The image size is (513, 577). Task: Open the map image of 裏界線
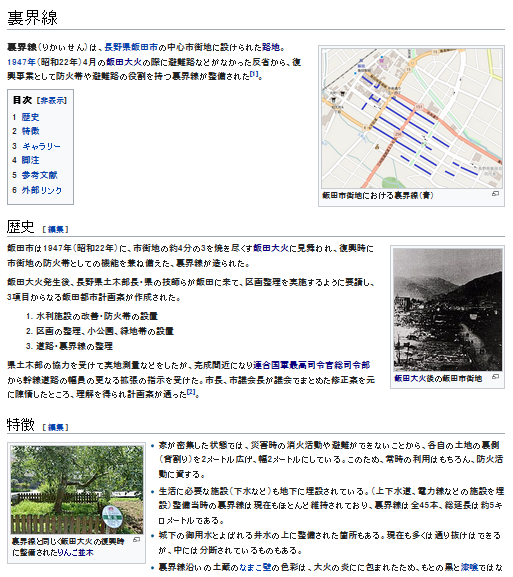(x=412, y=118)
